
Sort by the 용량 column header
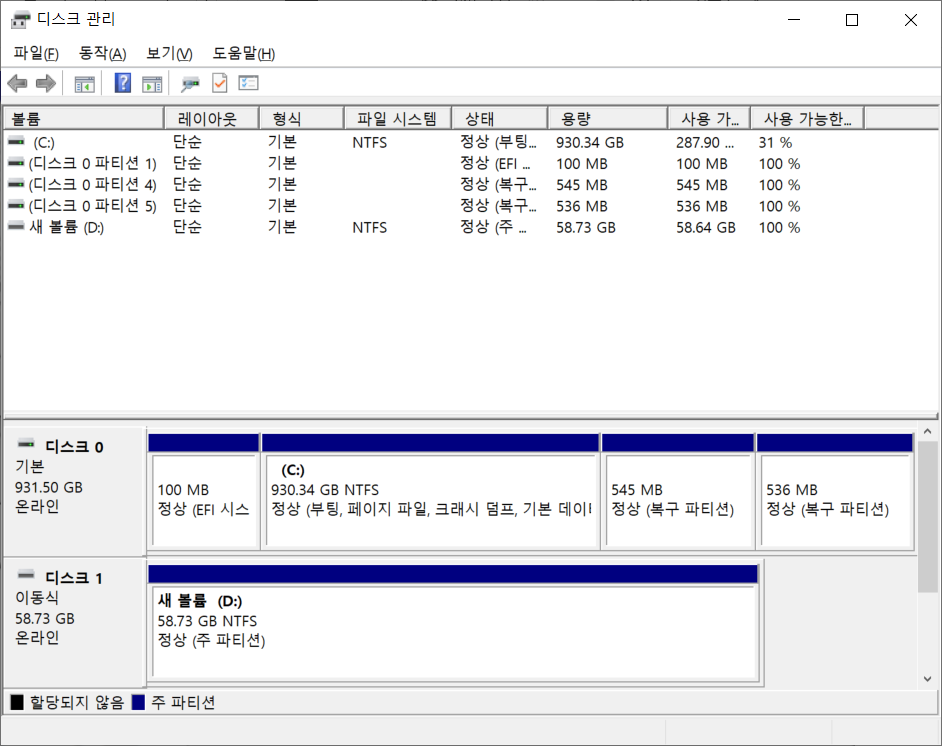608,119
